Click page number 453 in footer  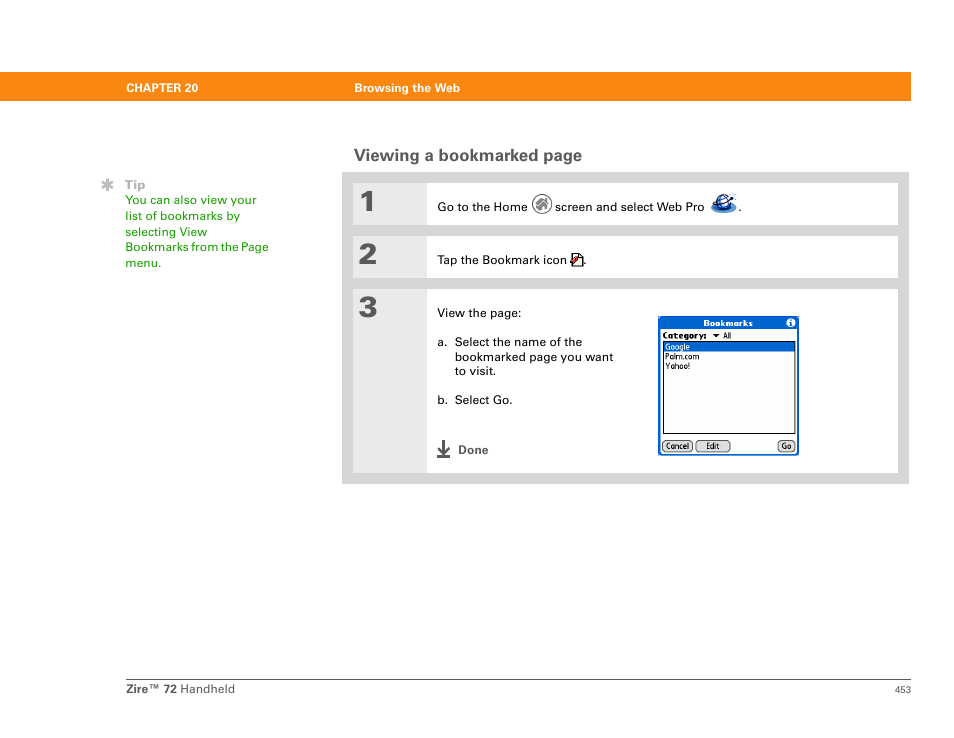[902, 690]
